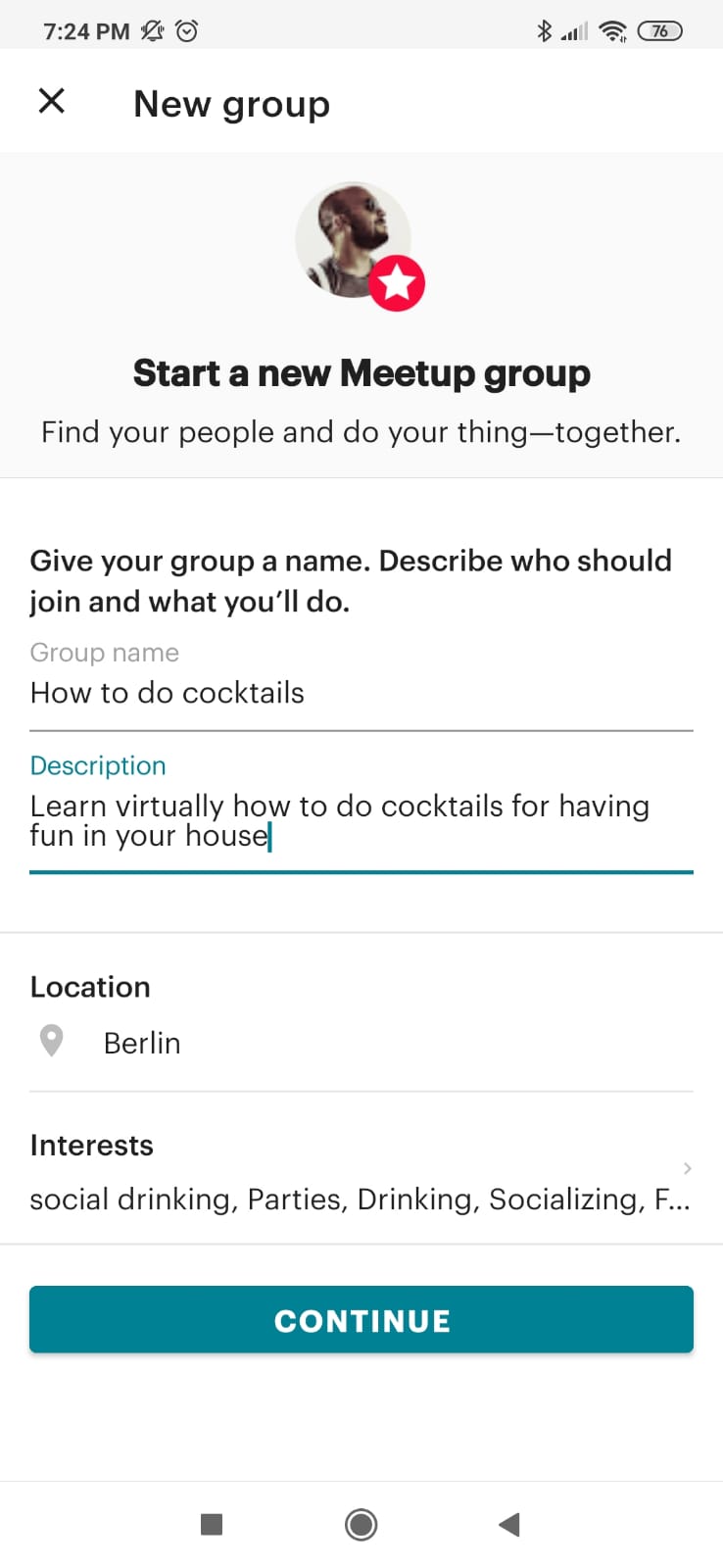Tap the Android back navigation triangle
The width and height of the screenshot is (723, 1568).
[x=508, y=1524]
